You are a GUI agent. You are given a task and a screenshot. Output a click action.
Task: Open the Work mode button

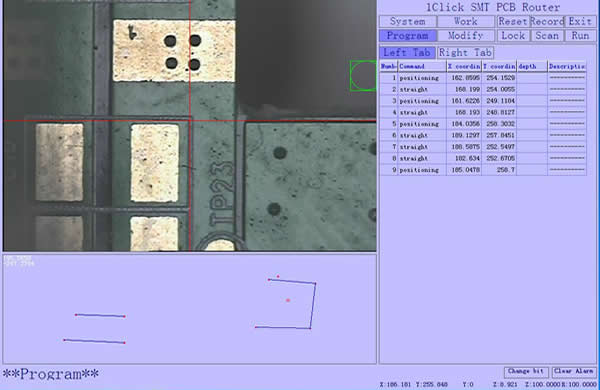tap(466, 21)
